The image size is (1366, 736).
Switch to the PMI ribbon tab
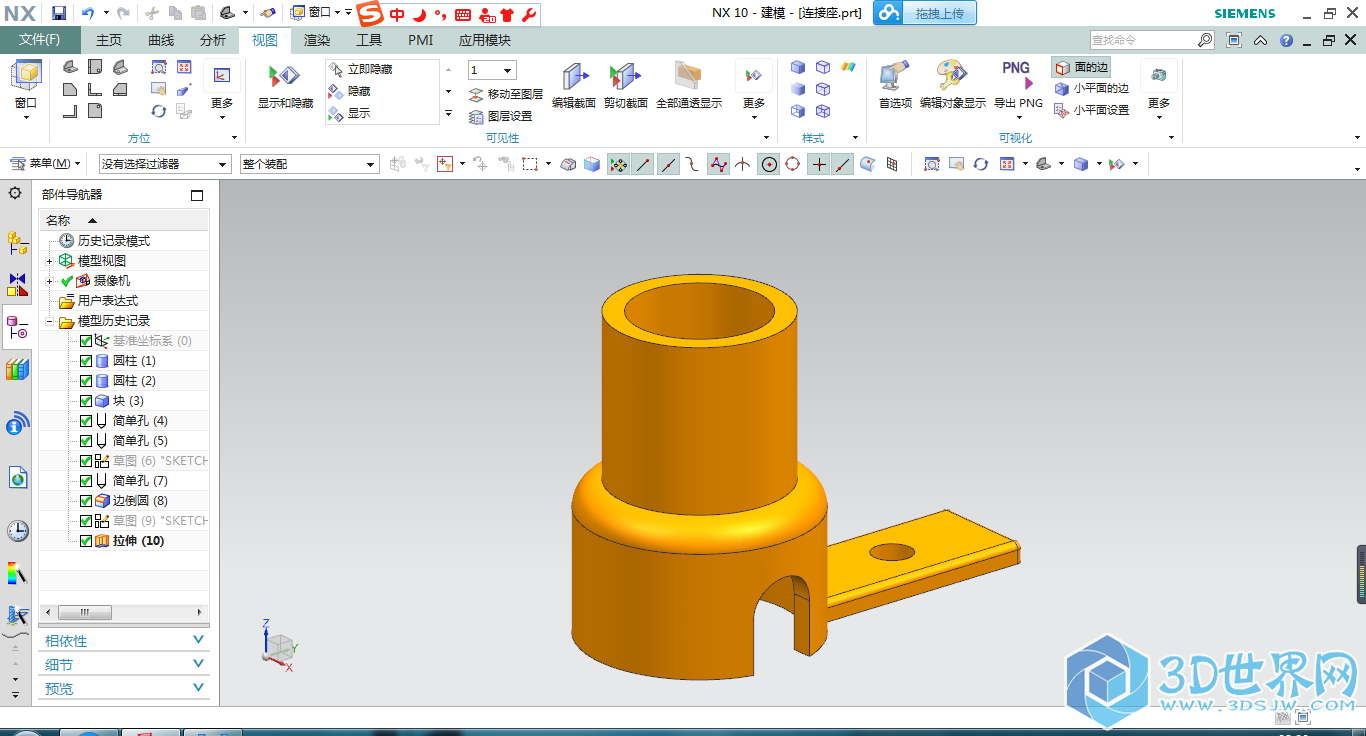(421, 40)
